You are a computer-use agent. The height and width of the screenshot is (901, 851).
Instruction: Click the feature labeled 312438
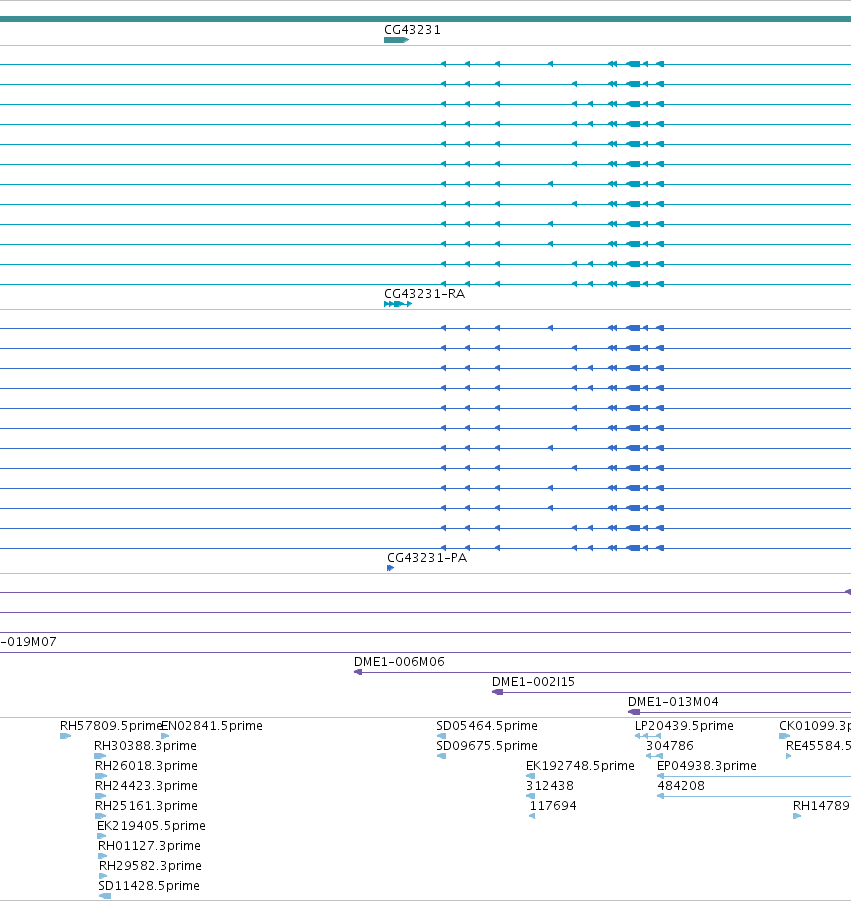[549, 786]
